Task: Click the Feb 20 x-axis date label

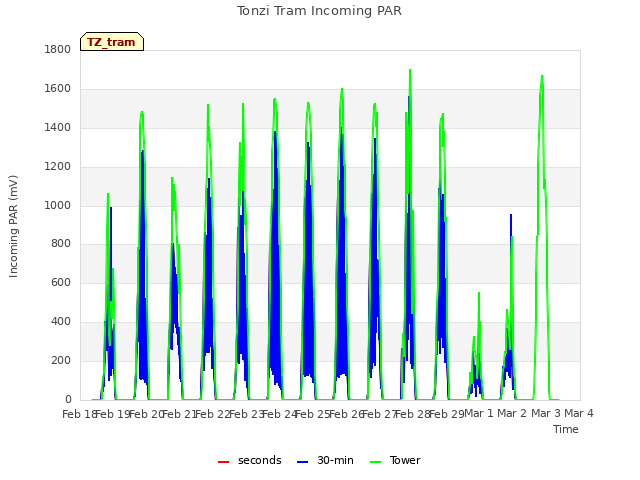Action: (x=146, y=414)
